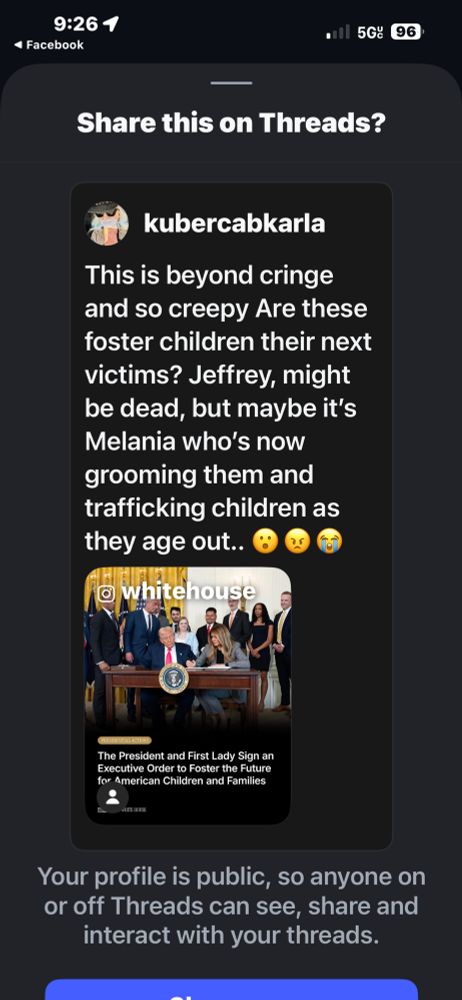Tap the Executive Order headline text
The width and height of the screenshot is (462, 1000).
pyautogui.click(x=185, y=768)
